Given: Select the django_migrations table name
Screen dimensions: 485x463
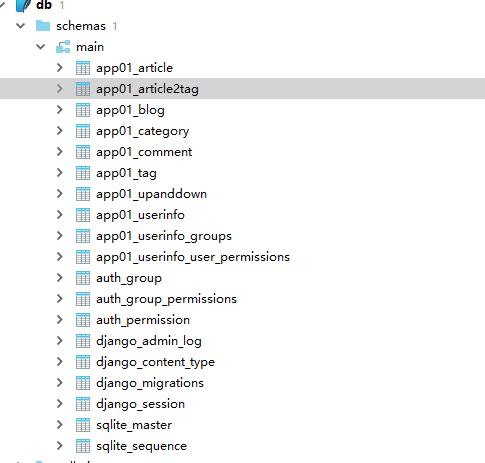Looking at the screenshot, I should [150, 384].
